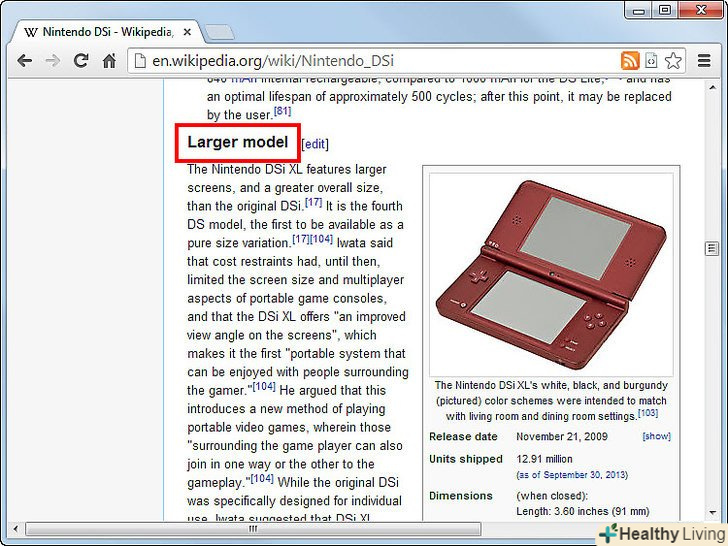The image size is (728, 546).
Task: Open the burgundy Nintendo DSi XL image
Action: [551, 274]
